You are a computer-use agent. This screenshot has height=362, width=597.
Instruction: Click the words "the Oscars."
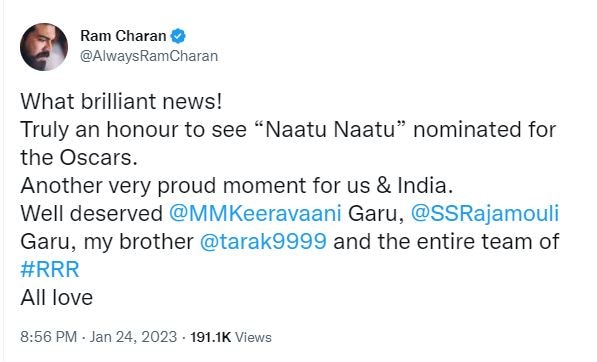coord(79,157)
